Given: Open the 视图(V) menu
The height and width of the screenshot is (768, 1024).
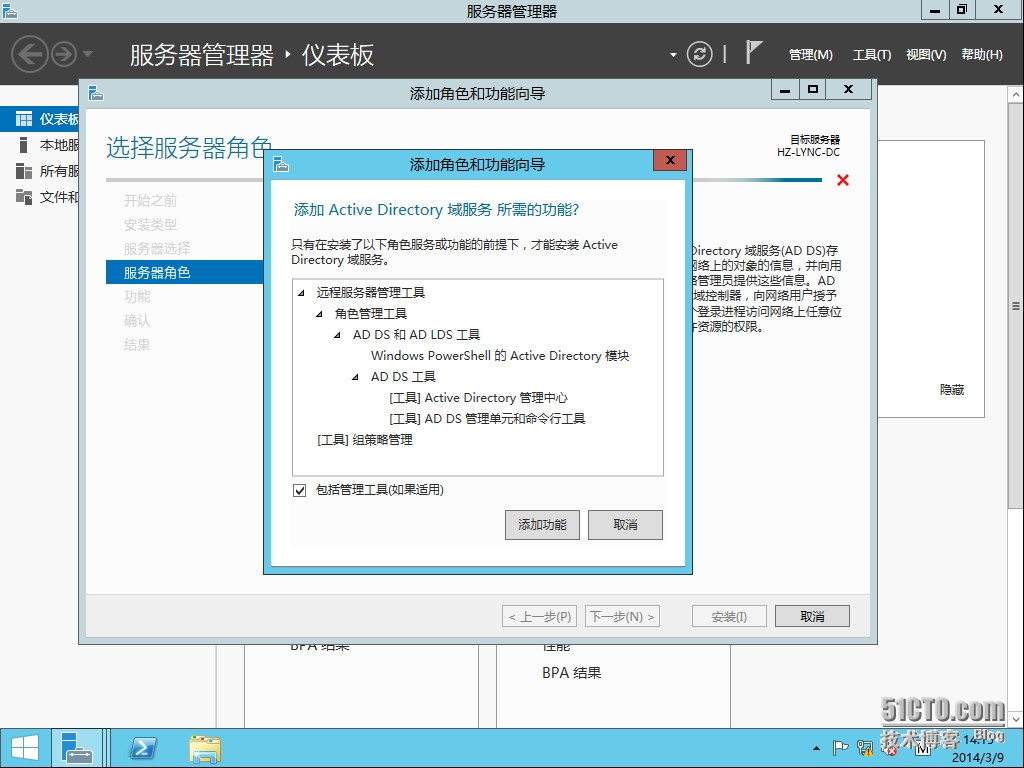Looking at the screenshot, I should pos(926,55).
